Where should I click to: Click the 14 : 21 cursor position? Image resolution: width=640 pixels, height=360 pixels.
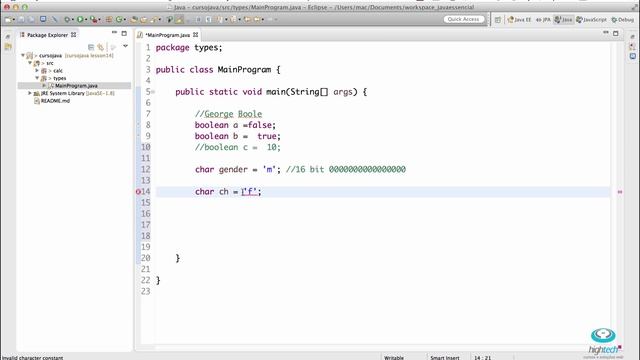tap(482, 358)
